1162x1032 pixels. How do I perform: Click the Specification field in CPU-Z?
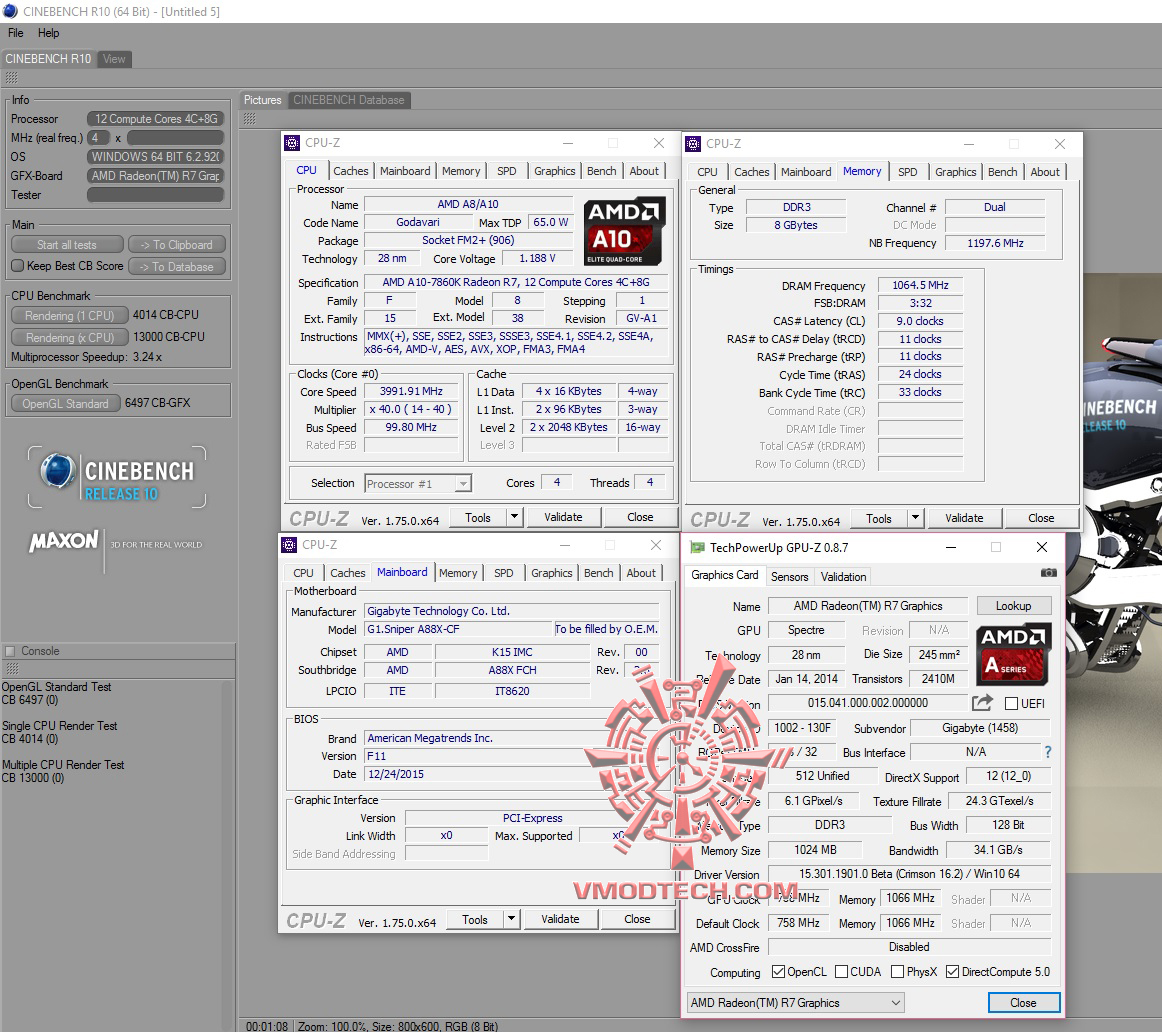point(516,282)
